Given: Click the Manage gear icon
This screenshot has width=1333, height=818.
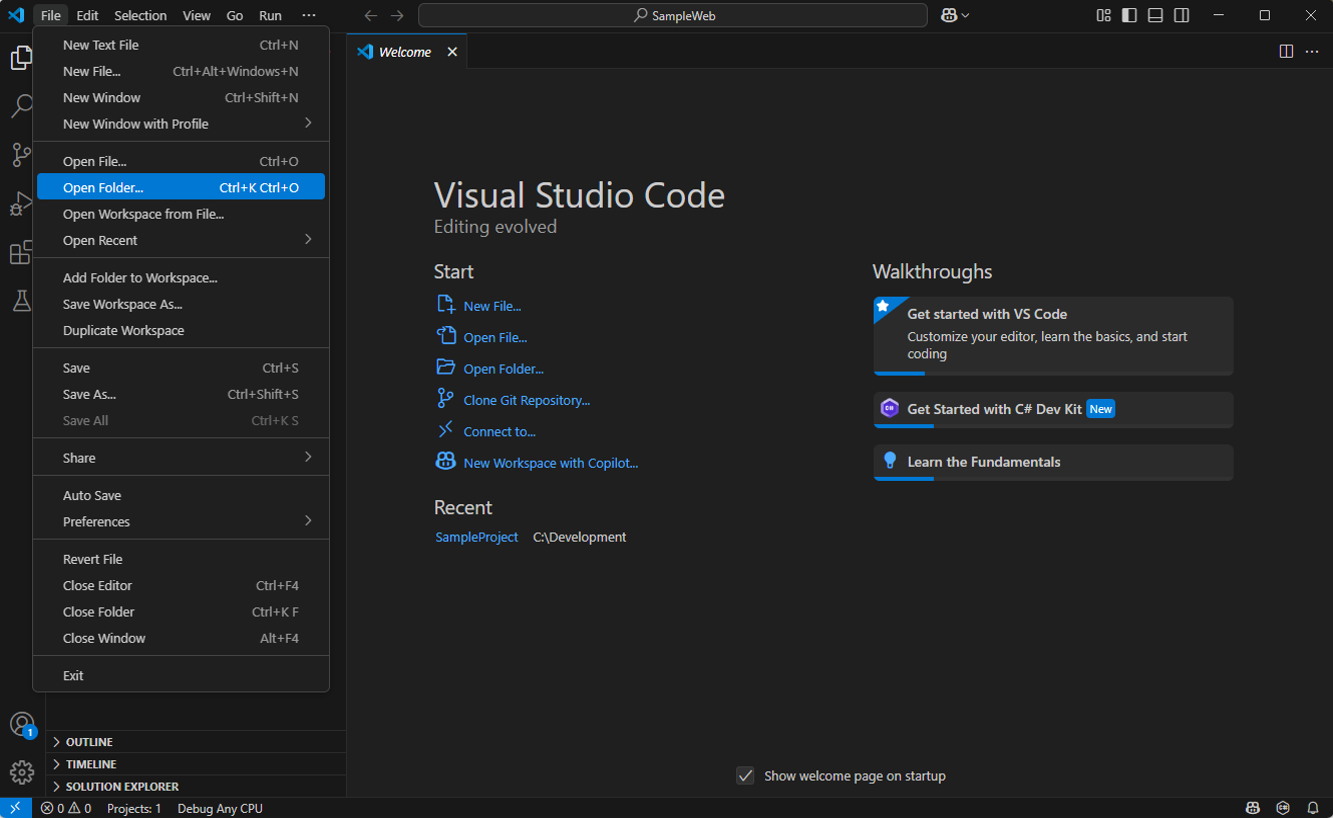Looking at the screenshot, I should (21, 772).
